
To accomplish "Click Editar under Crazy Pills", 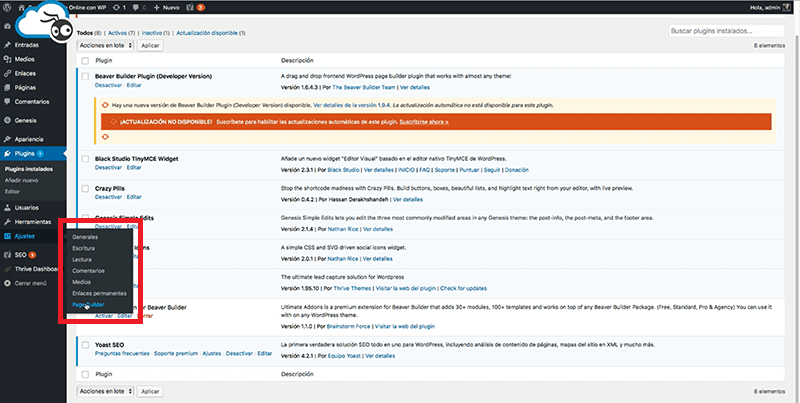I will [x=134, y=197].
